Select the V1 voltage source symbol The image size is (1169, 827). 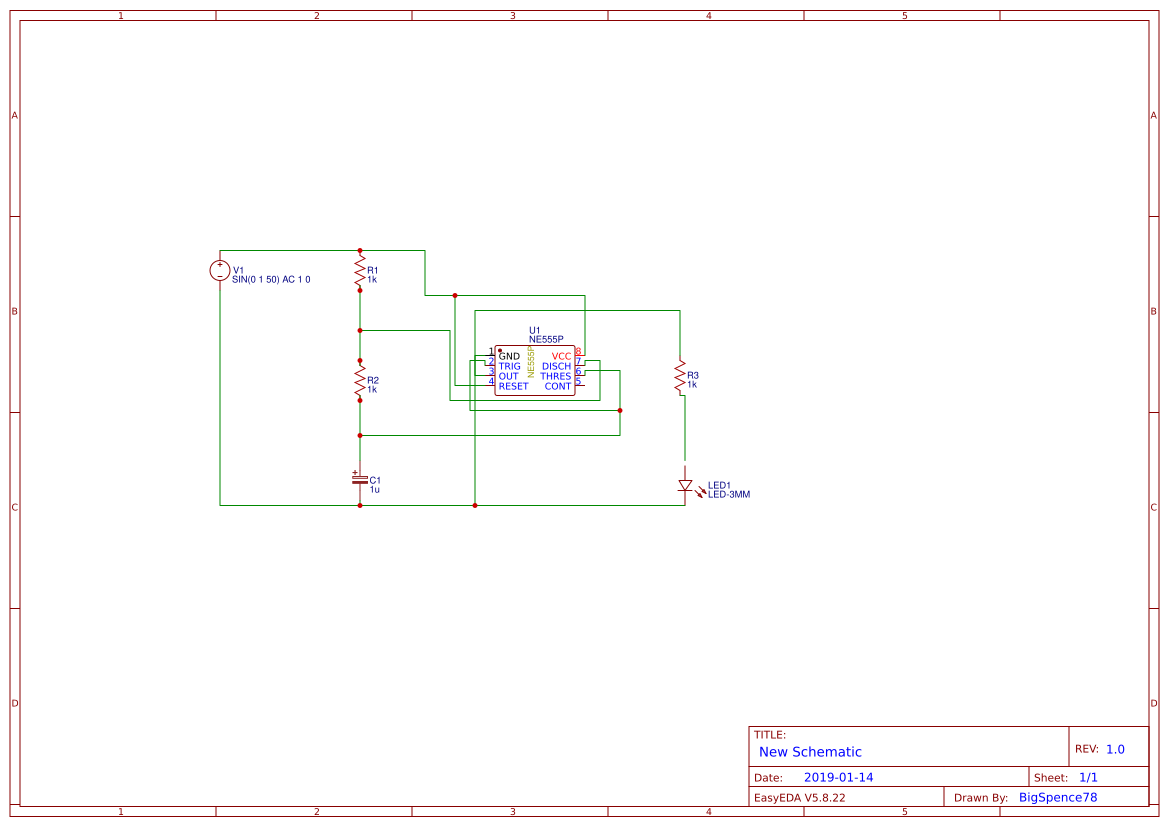click(219, 271)
